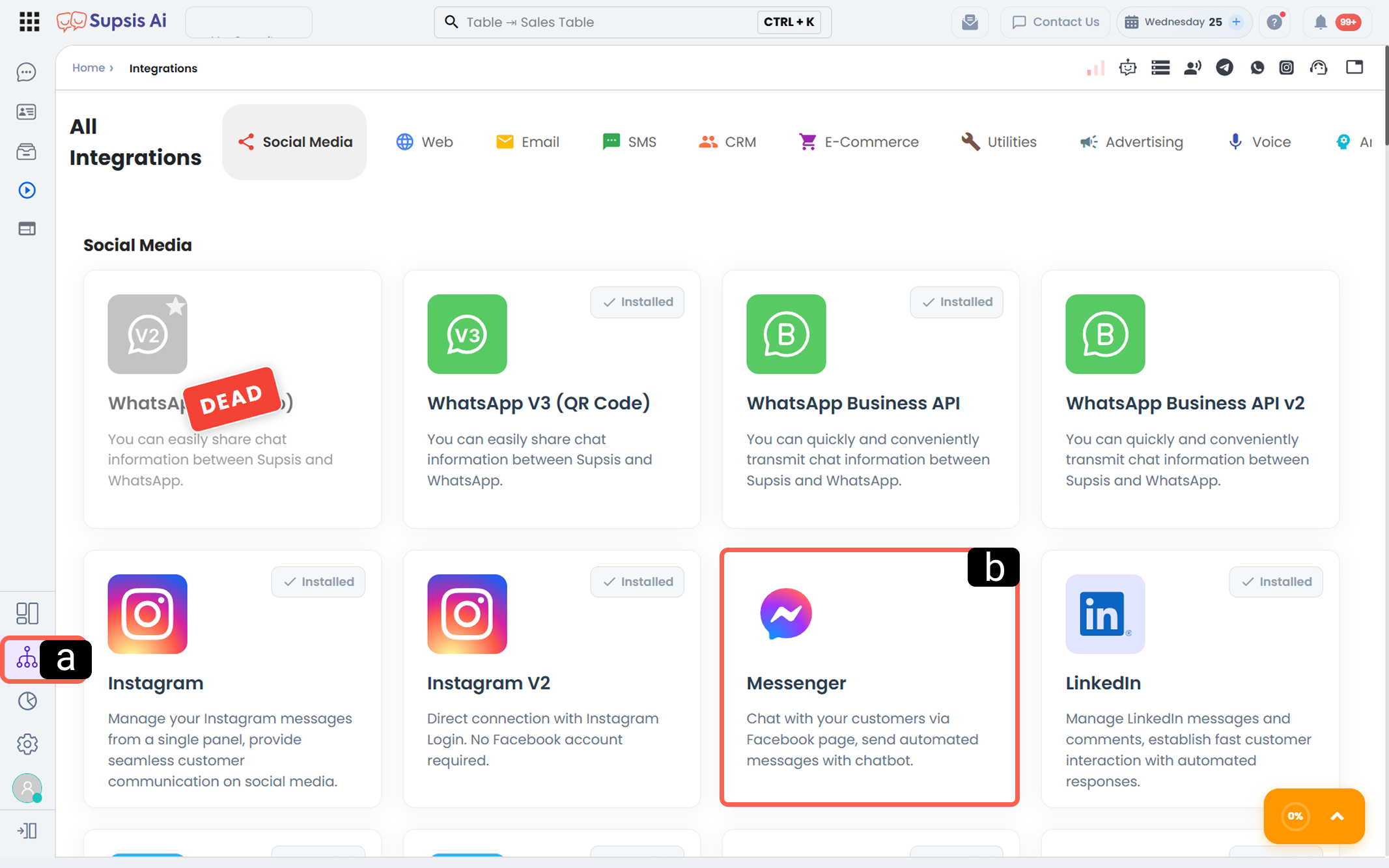Open the LinkedIn integration card
Viewport: 1389px width, 868px height.
(1190, 679)
